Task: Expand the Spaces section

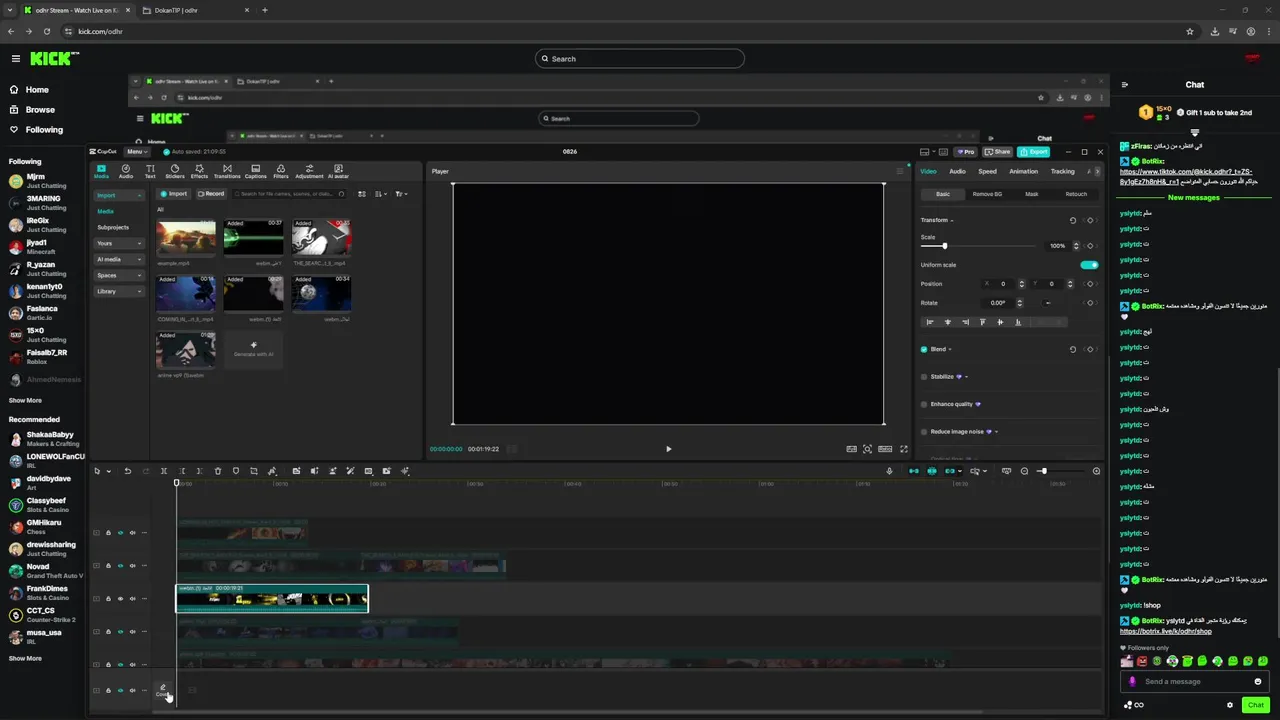Action: click(118, 275)
